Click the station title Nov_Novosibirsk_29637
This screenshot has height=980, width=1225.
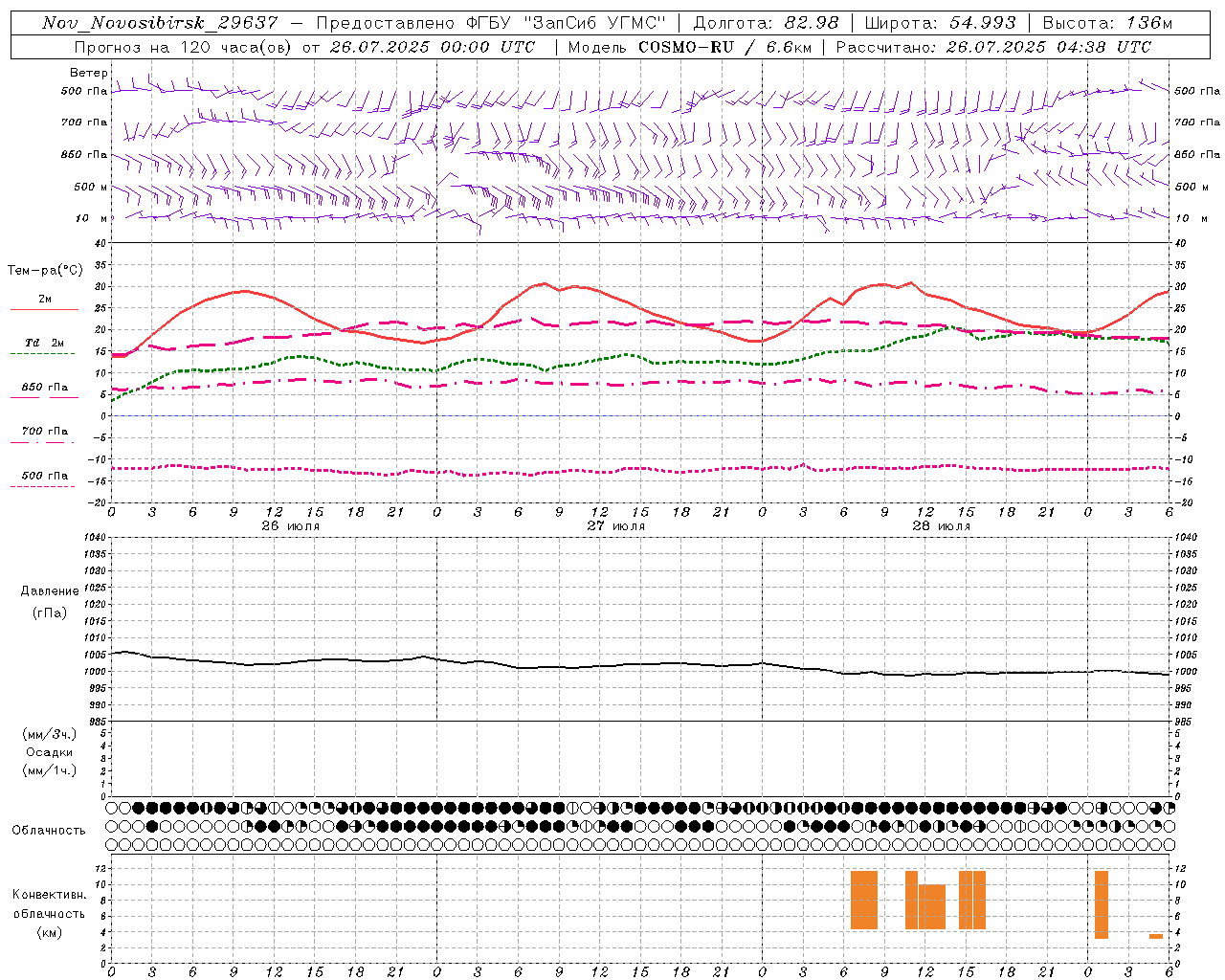[160, 23]
